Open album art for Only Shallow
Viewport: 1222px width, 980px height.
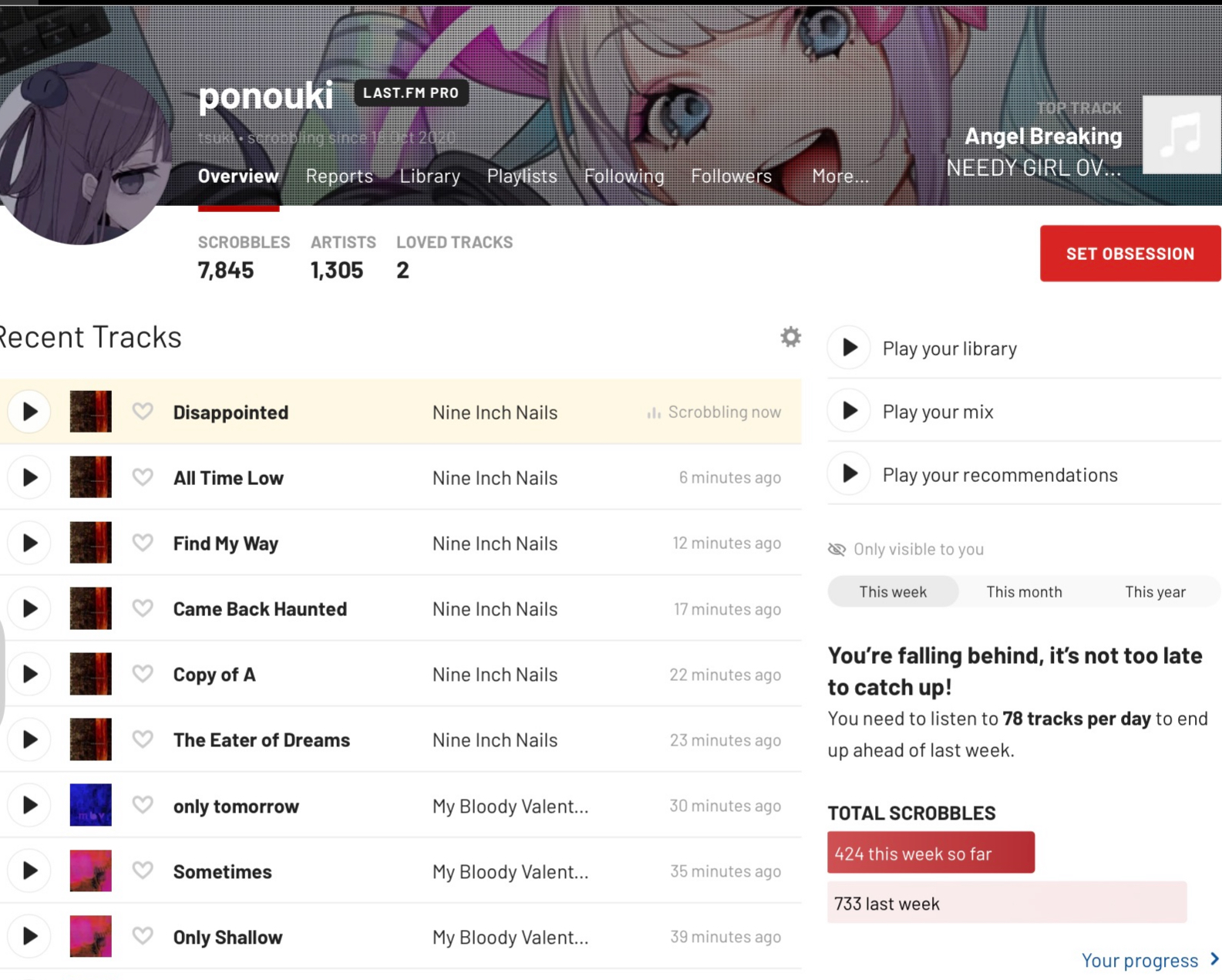coord(91,936)
